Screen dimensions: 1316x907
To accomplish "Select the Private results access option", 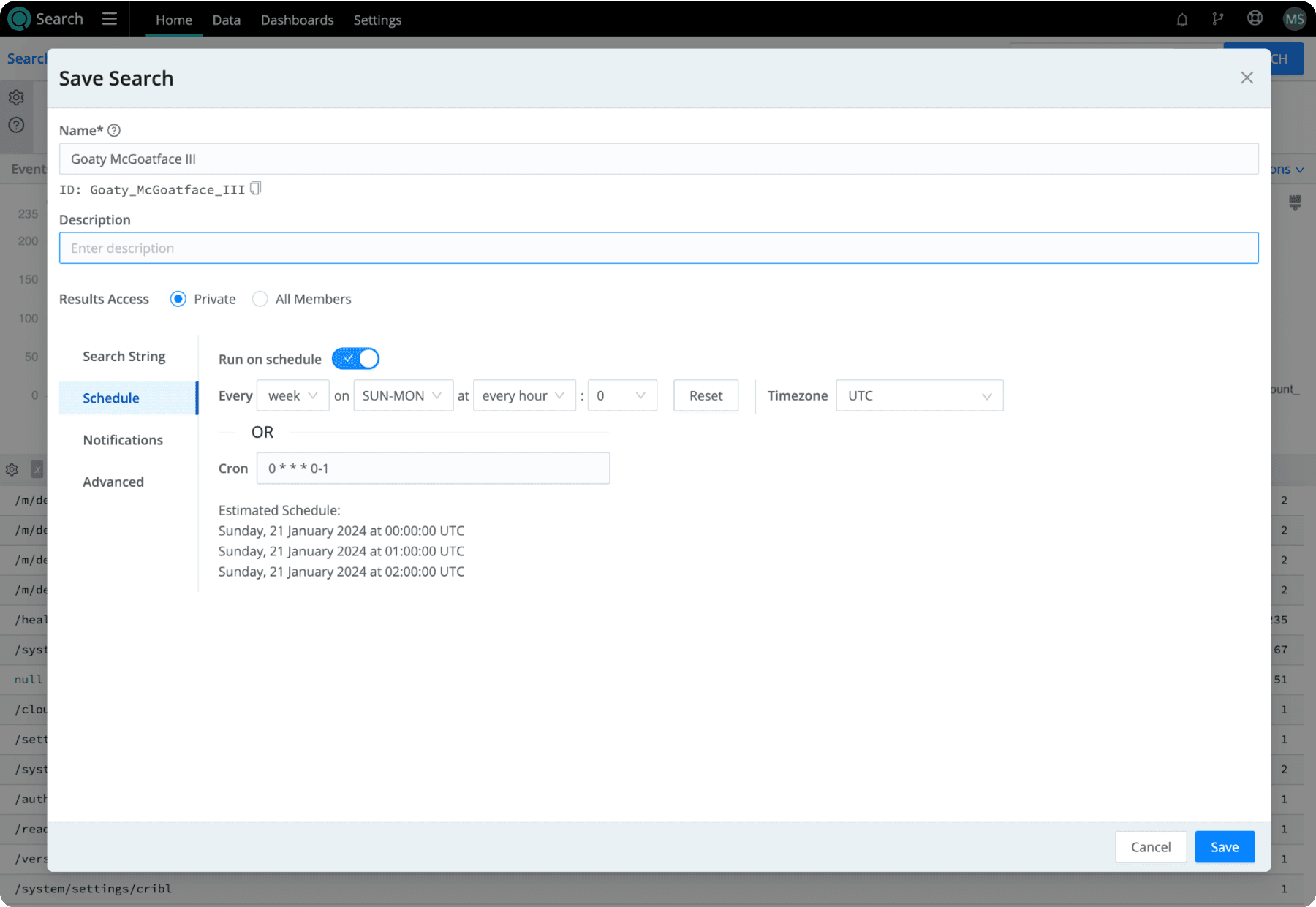I will (x=178, y=299).
